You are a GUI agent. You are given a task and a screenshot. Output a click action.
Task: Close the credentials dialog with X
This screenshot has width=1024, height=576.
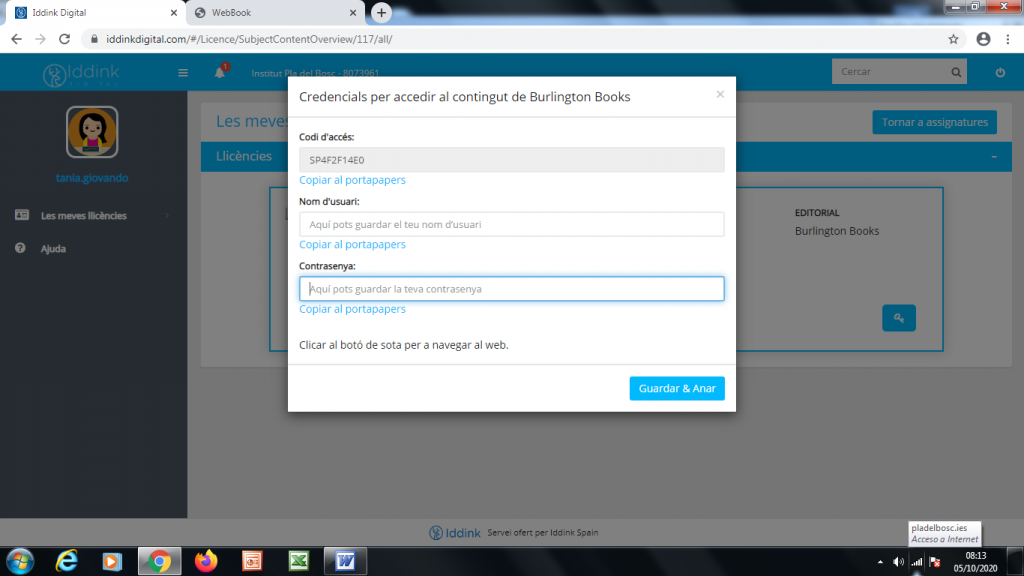tap(720, 95)
